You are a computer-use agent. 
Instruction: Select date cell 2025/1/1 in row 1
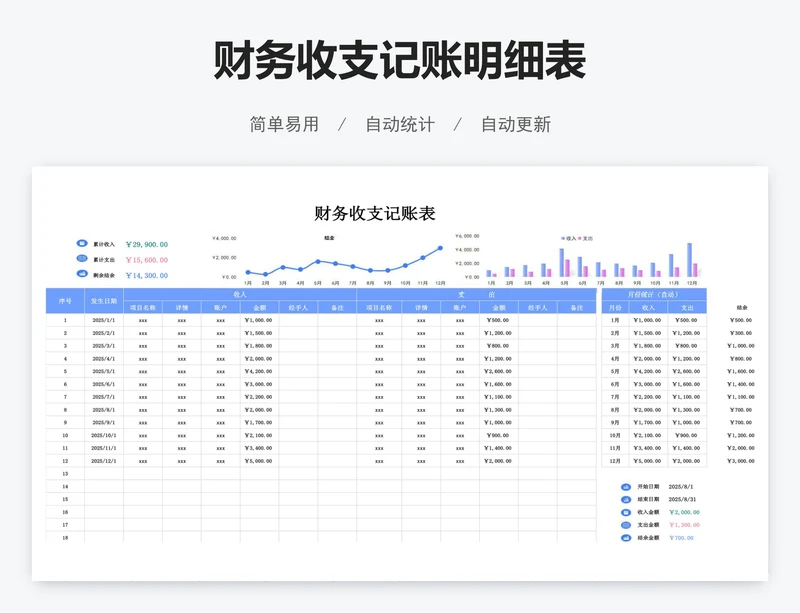(x=104, y=321)
